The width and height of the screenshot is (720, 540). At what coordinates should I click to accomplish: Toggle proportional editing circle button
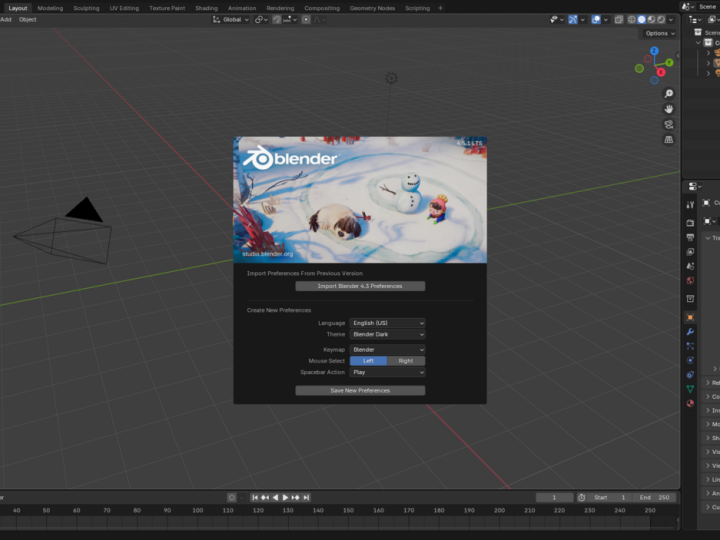click(306, 20)
